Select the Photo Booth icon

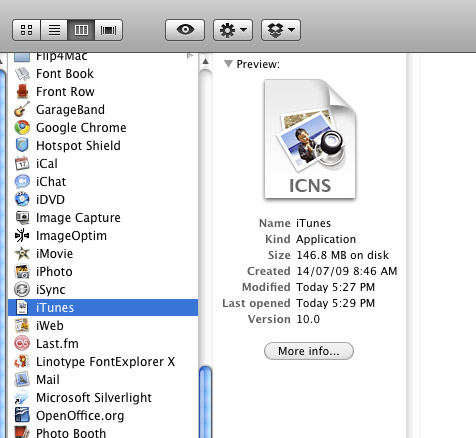[x=22, y=432]
